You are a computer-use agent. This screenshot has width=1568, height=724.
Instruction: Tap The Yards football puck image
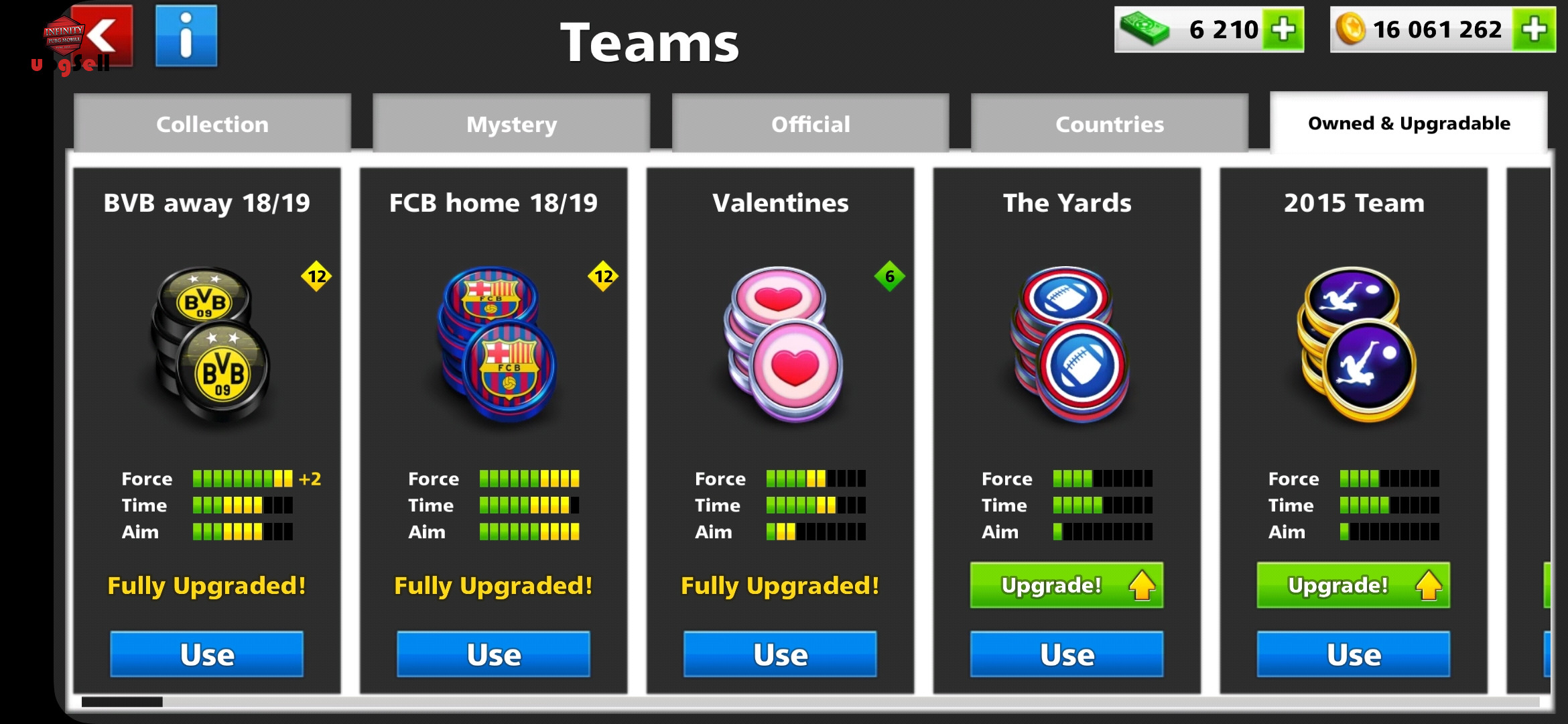click(x=1071, y=345)
